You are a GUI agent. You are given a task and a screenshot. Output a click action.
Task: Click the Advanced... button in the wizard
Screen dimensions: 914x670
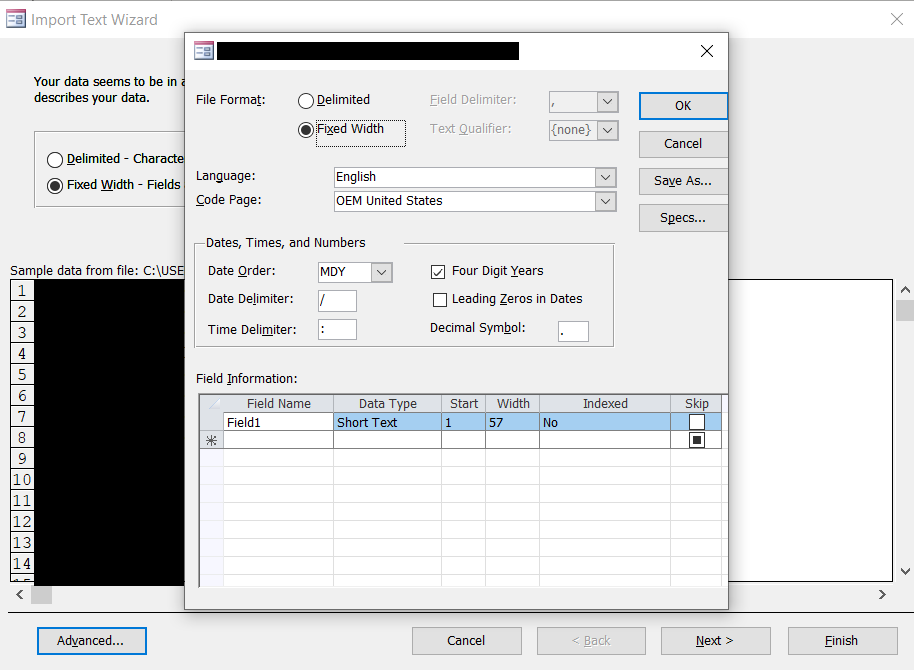tap(92, 641)
